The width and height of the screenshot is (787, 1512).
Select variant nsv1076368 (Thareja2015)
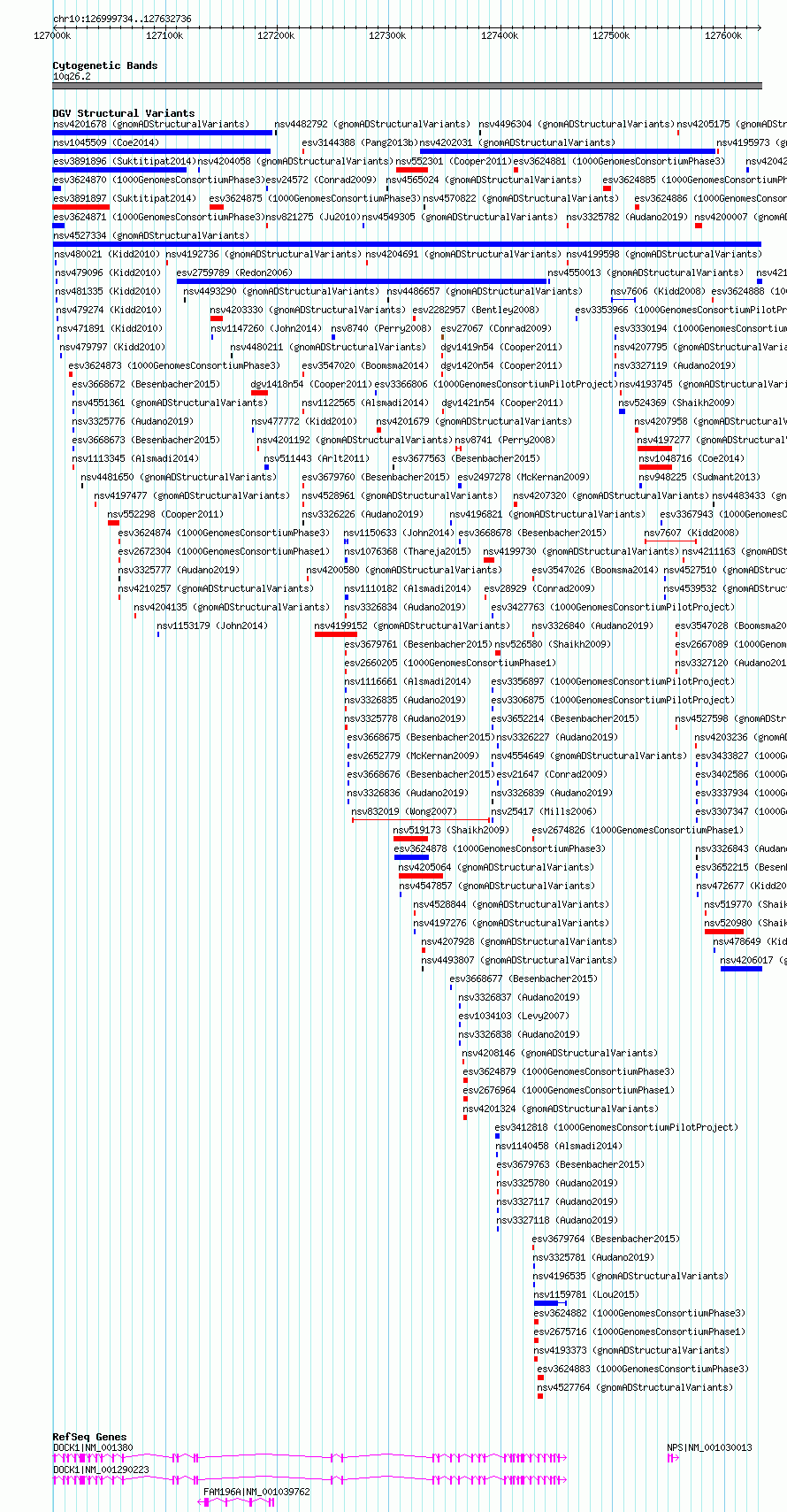pos(407,552)
